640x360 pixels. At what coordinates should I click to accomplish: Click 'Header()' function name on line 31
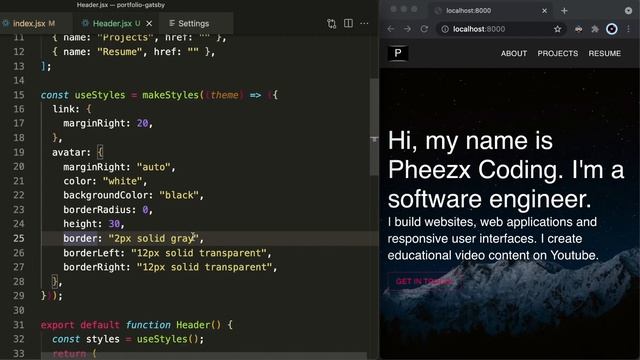198,325
